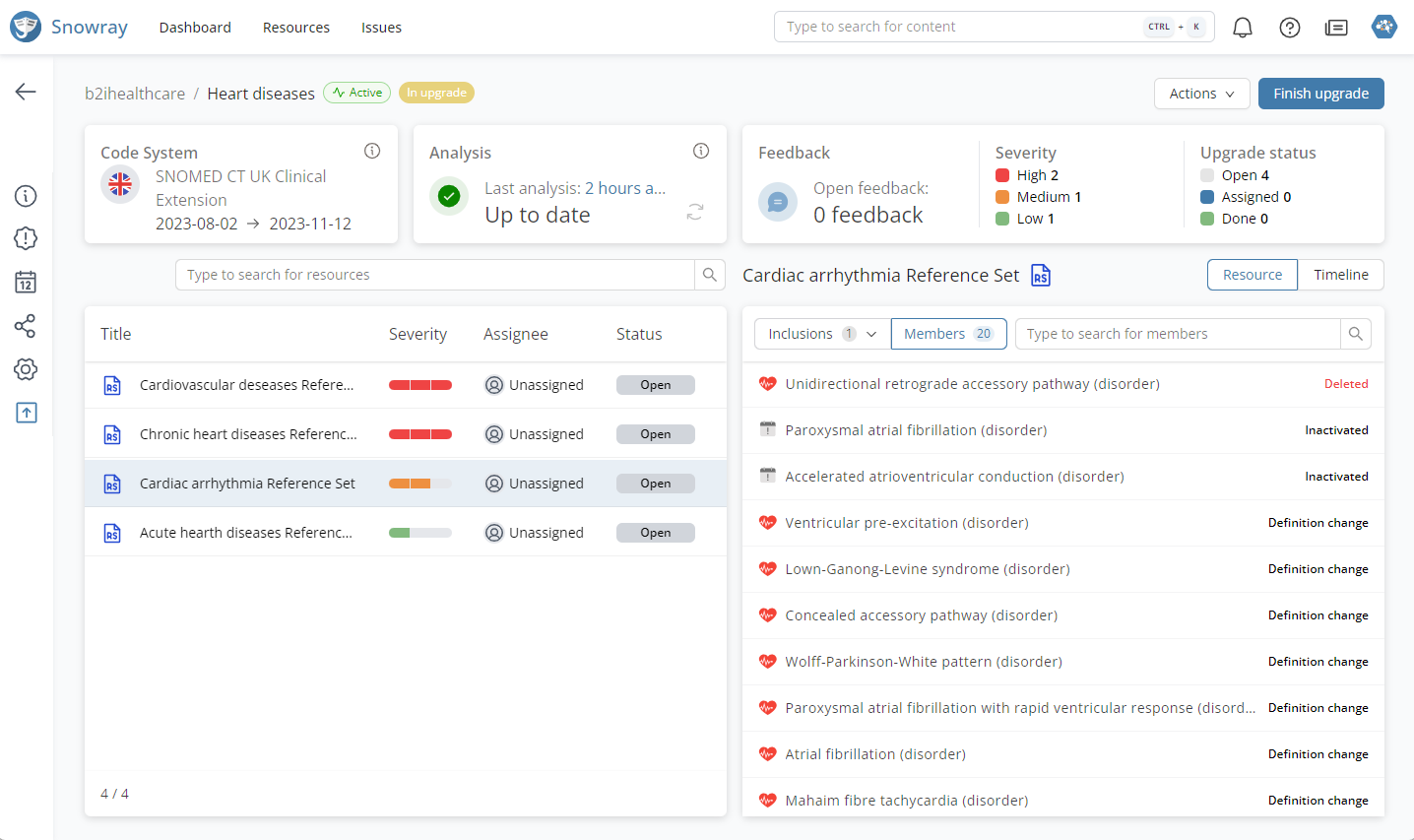
Task: Click the share icon in sidebar
Action: tap(26, 326)
